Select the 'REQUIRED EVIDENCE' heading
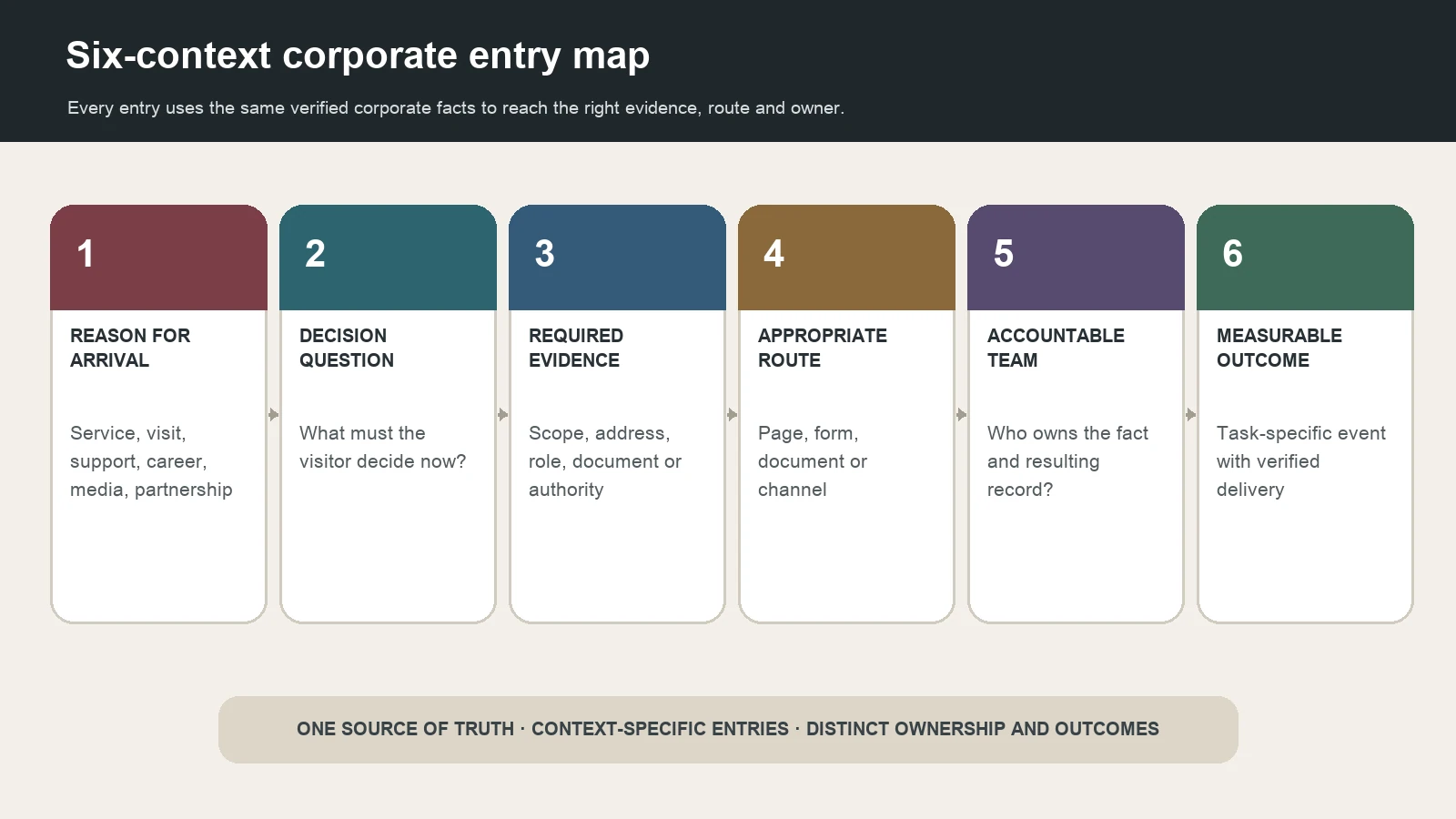Viewport: 1456px width, 819px height. coord(576,348)
